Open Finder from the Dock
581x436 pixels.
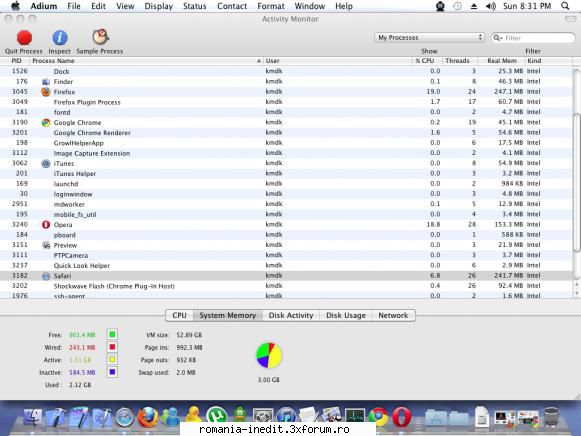pyautogui.click(x=33, y=417)
